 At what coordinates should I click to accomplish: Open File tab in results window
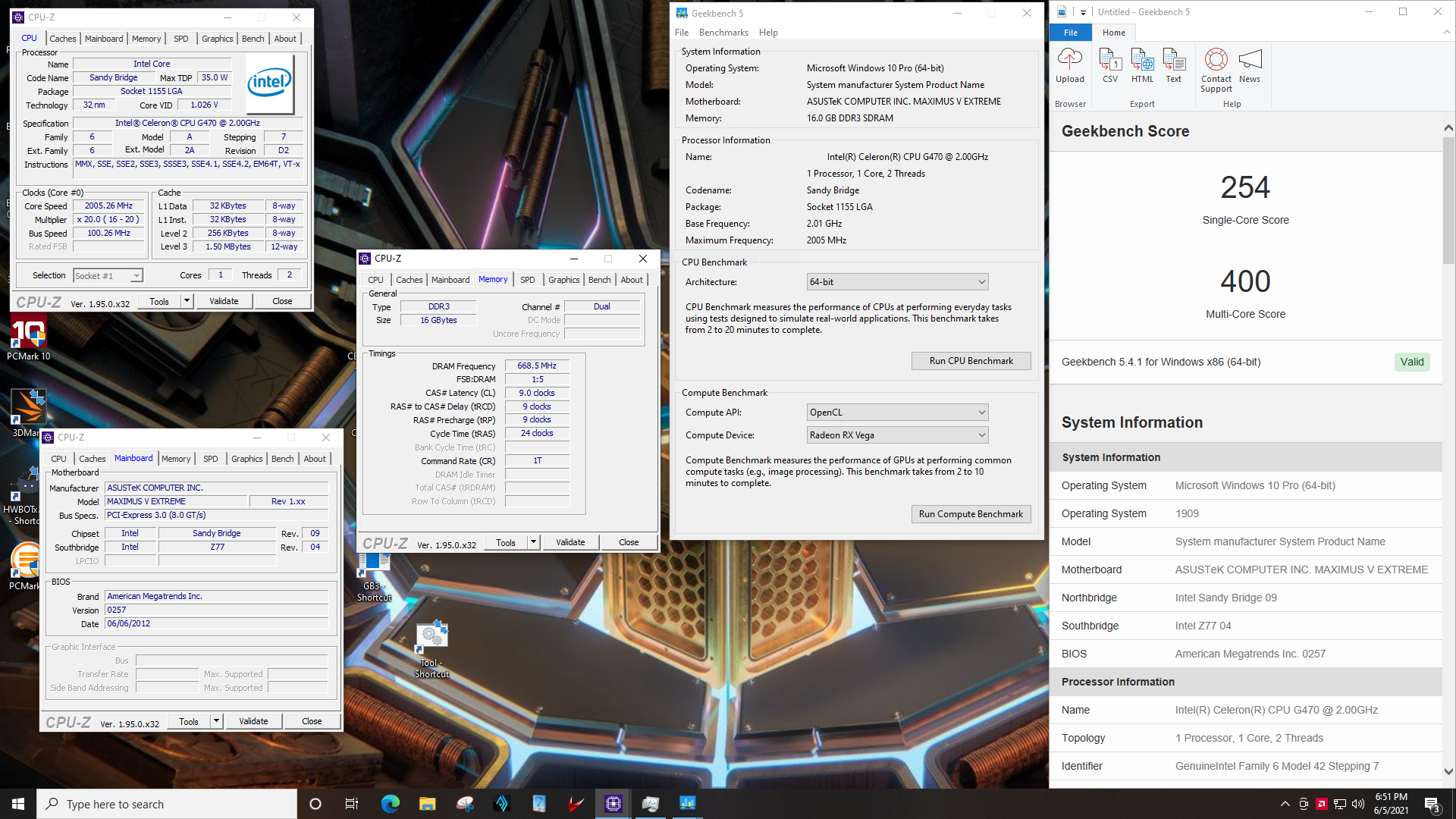pos(1071,33)
